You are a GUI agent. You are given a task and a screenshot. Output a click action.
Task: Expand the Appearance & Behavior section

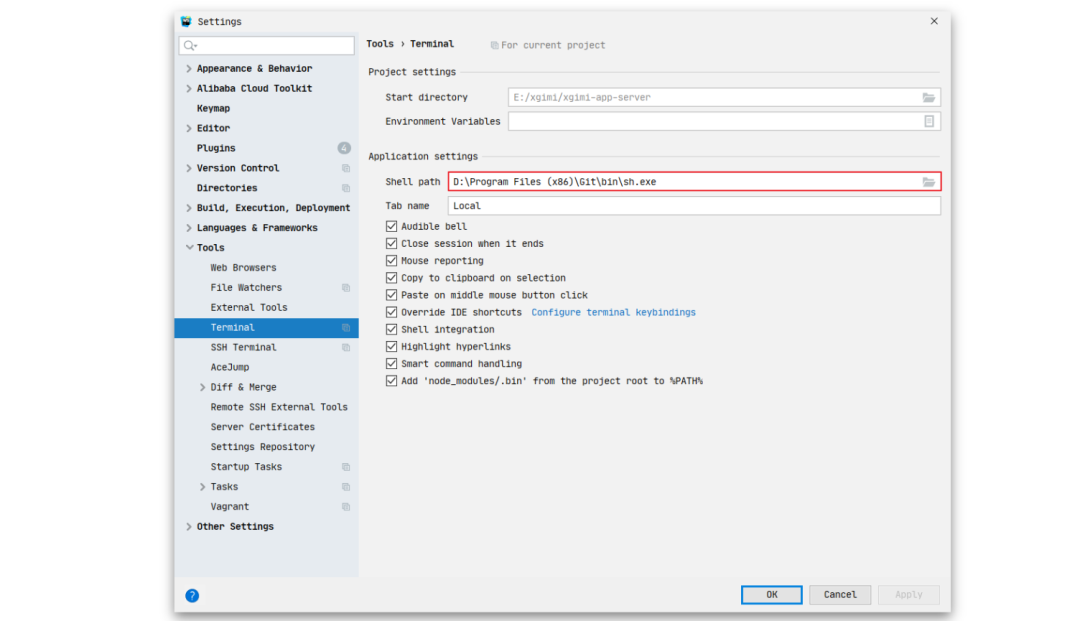pyautogui.click(x=189, y=69)
